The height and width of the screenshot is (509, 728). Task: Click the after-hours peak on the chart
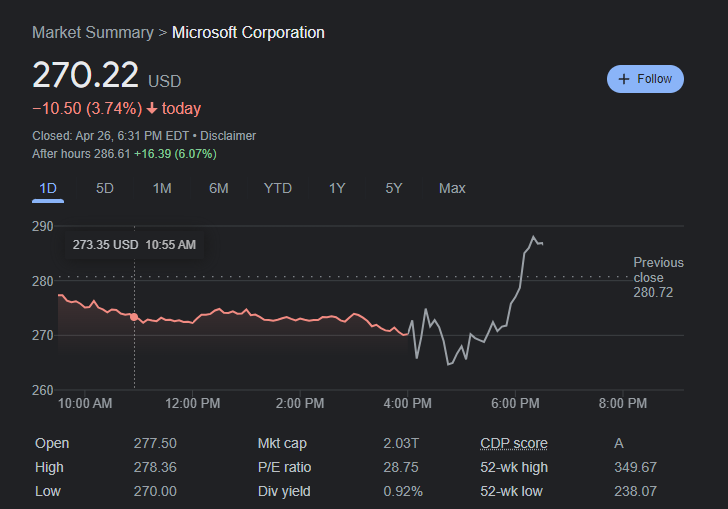(x=533, y=238)
